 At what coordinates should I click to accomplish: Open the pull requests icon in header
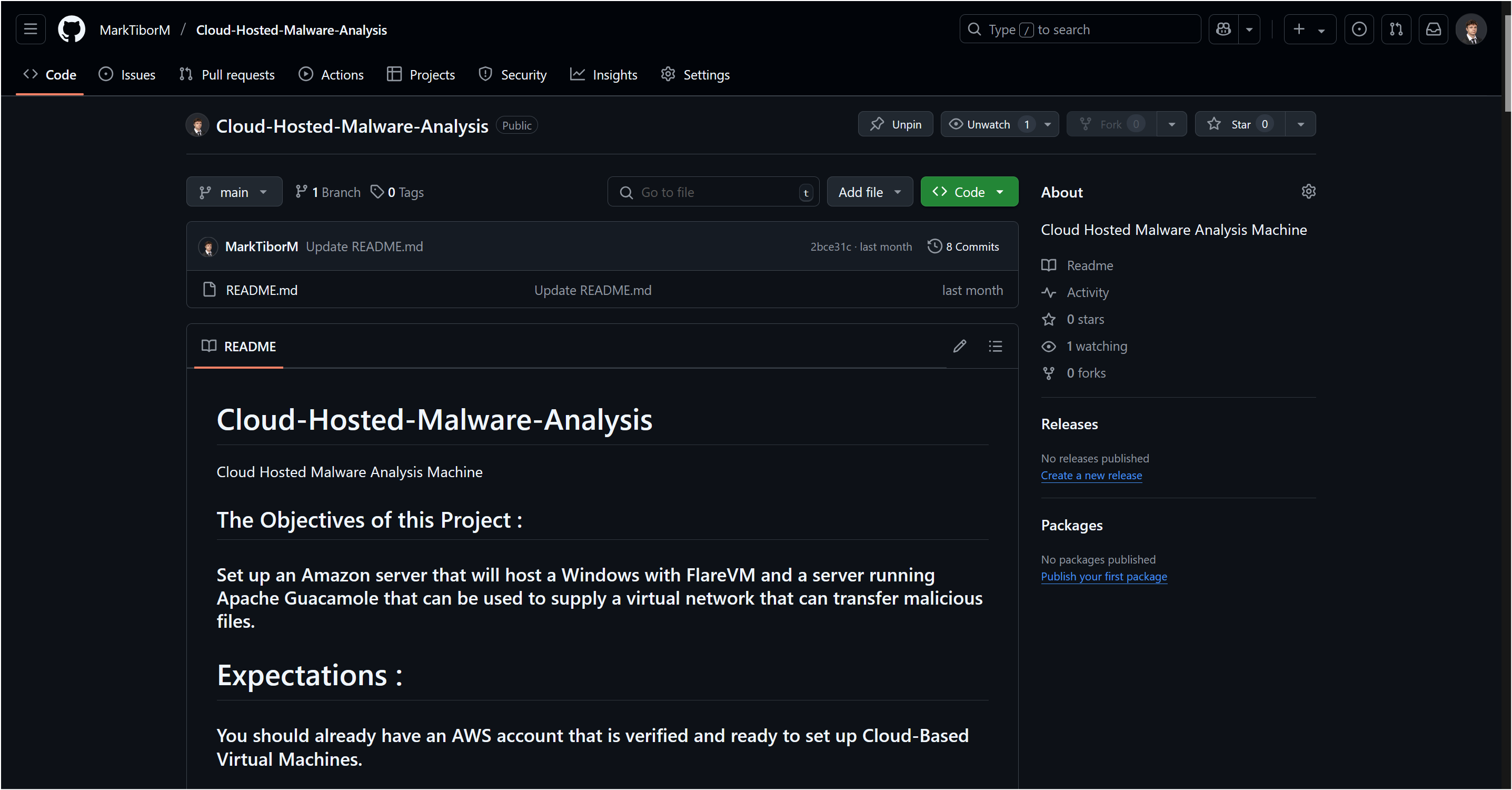1396,29
